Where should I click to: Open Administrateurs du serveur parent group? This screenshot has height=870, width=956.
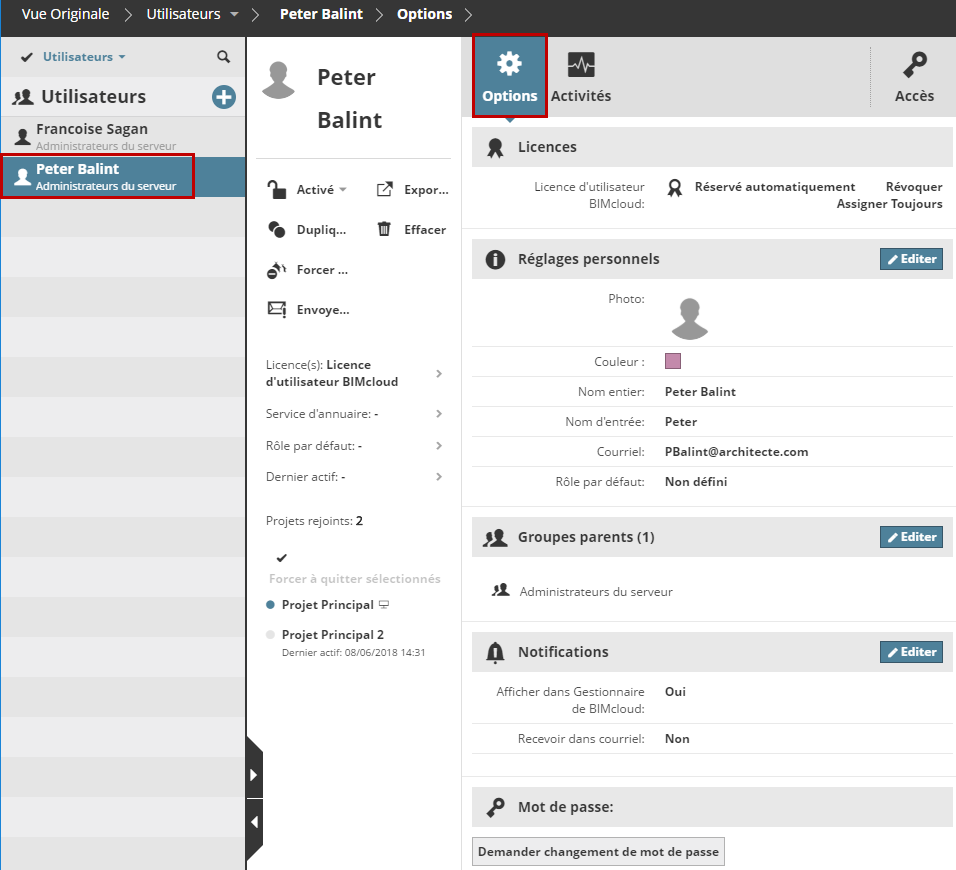click(x=596, y=591)
